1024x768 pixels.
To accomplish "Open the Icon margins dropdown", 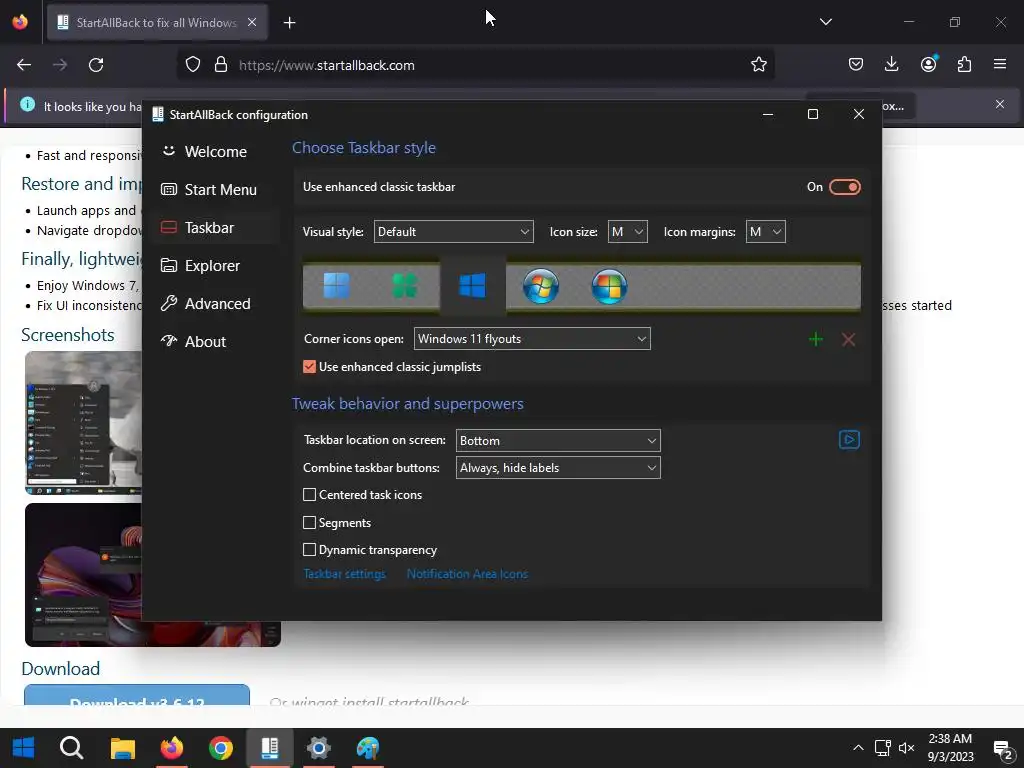I will [765, 232].
